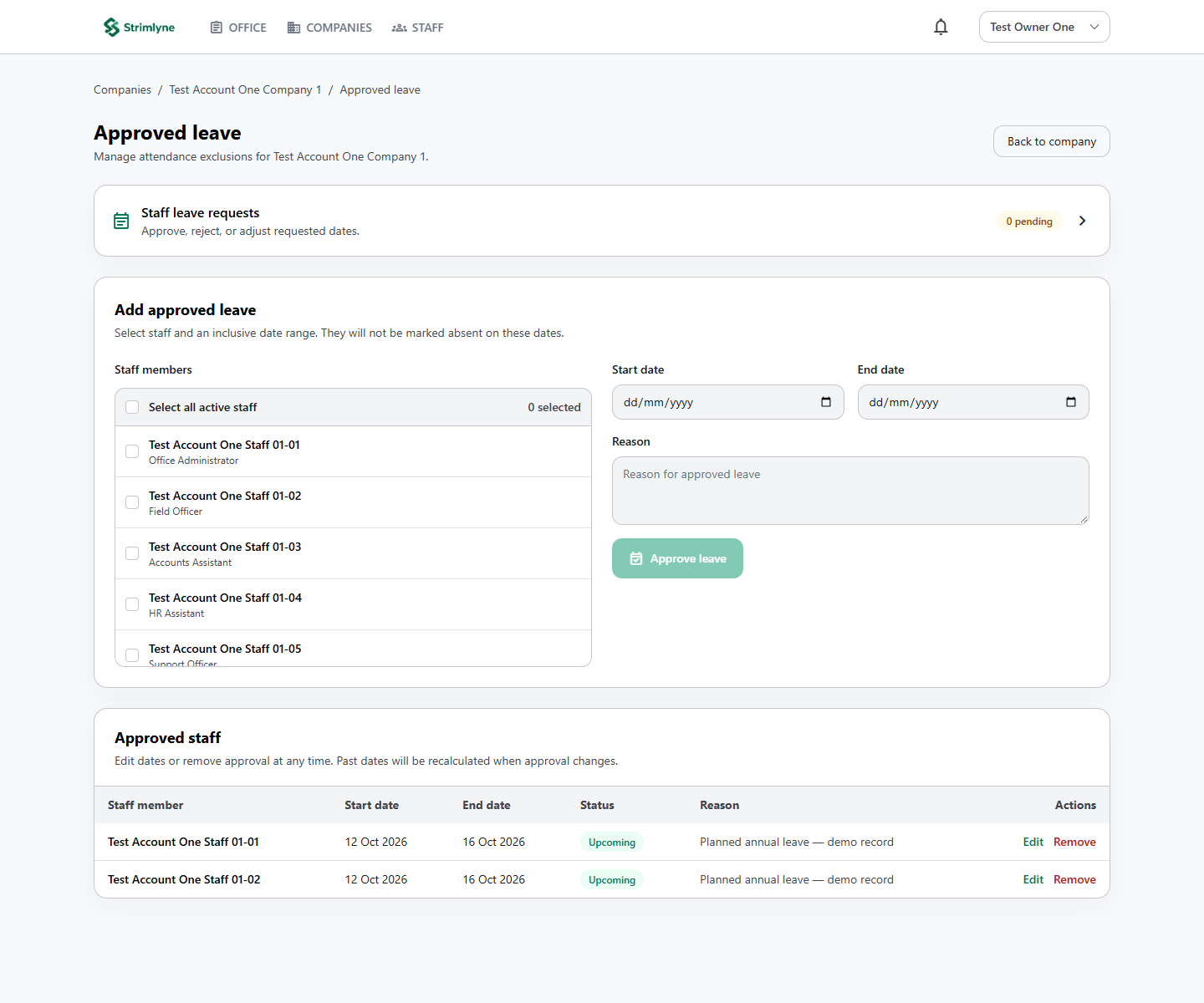Remove leave for Staff 01-02
The width and height of the screenshot is (1204, 1003).
pyautogui.click(x=1074, y=879)
